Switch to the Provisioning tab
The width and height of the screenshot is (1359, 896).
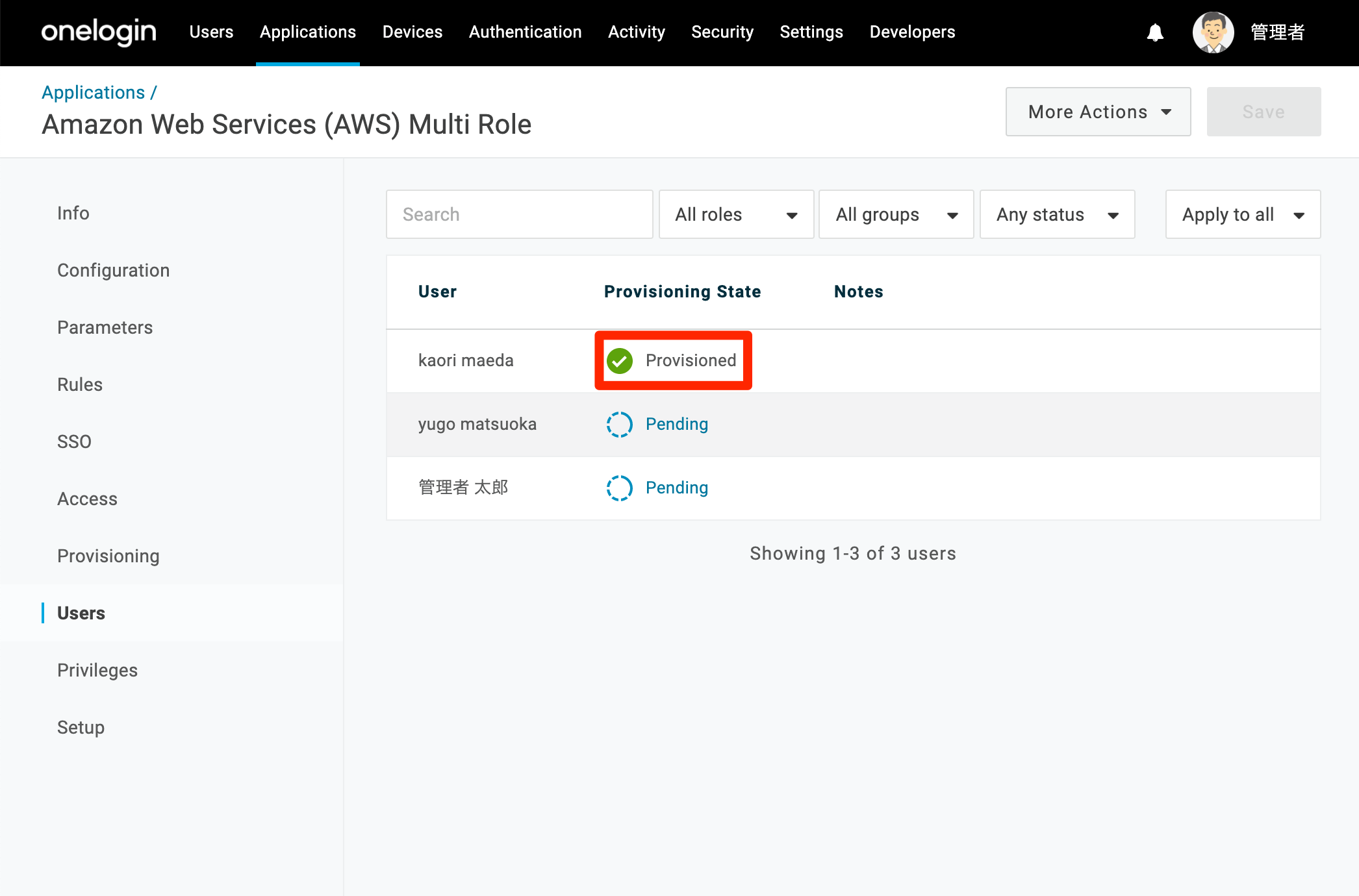coord(108,556)
